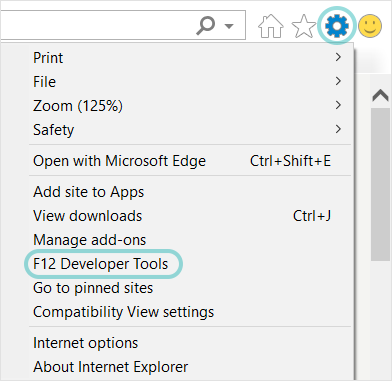The height and width of the screenshot is (381, 392).
Task: Select Add site to Apps
Action: pyautogui.click(x=190, y=192)
